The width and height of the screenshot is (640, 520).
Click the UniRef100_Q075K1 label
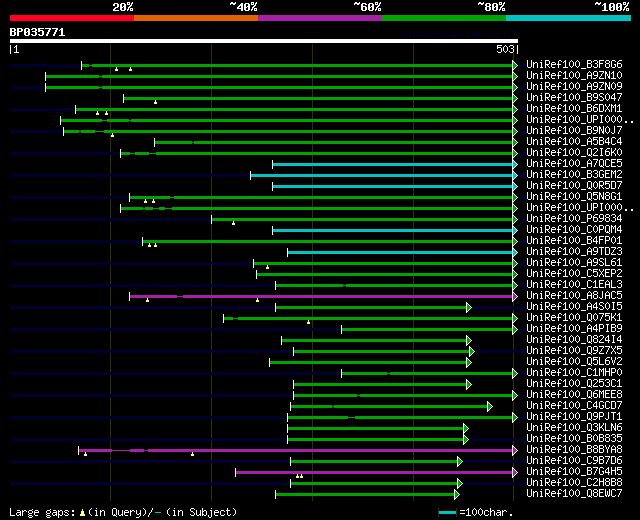tap(574, 318)
